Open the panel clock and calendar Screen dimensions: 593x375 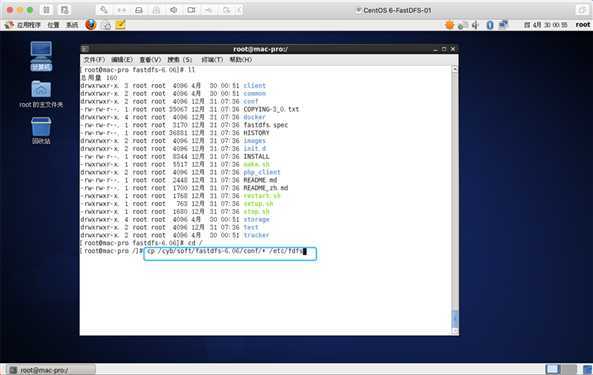(x=546, y=25)
